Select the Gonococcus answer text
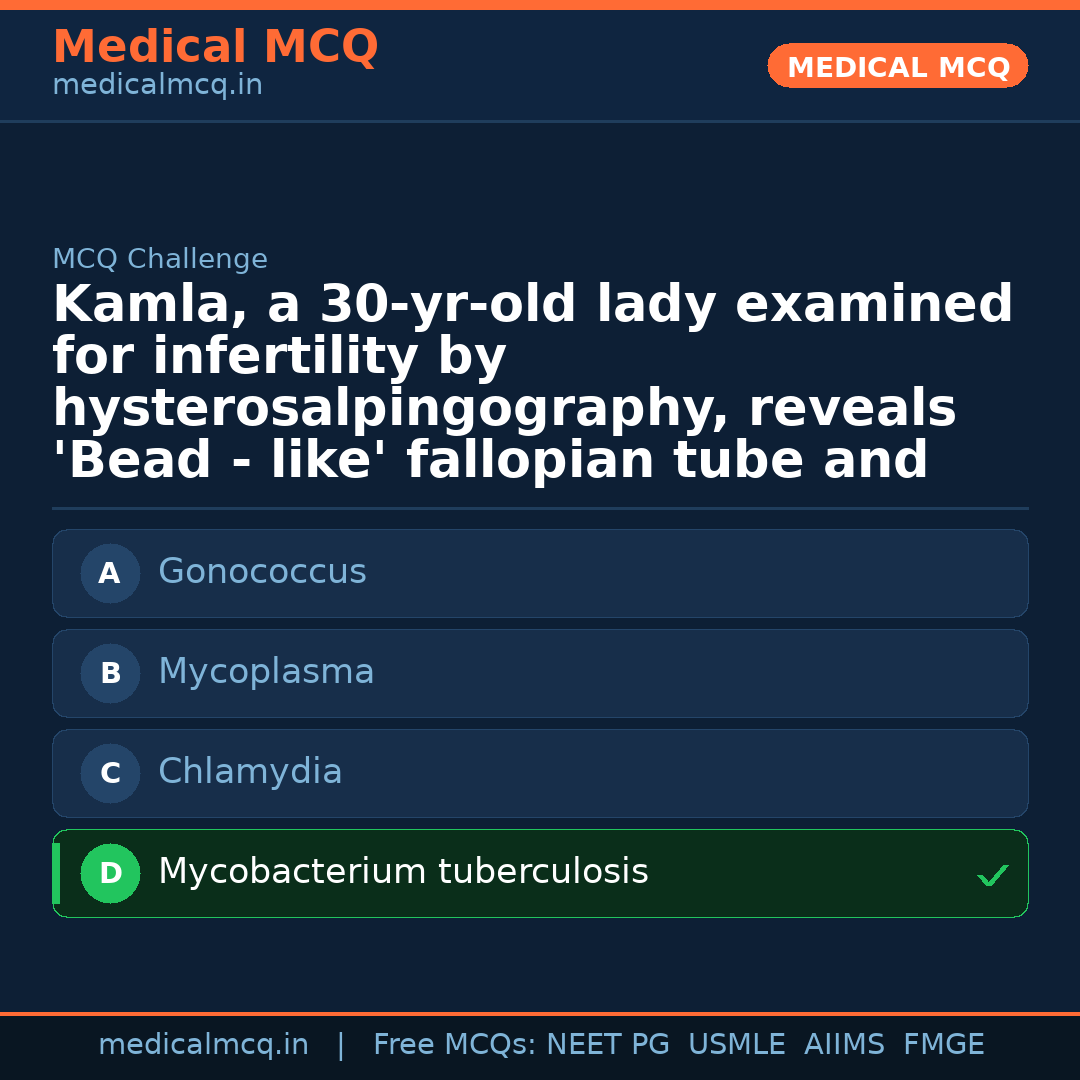Viewport: 1080px width, 1080px height. [262, 572]
